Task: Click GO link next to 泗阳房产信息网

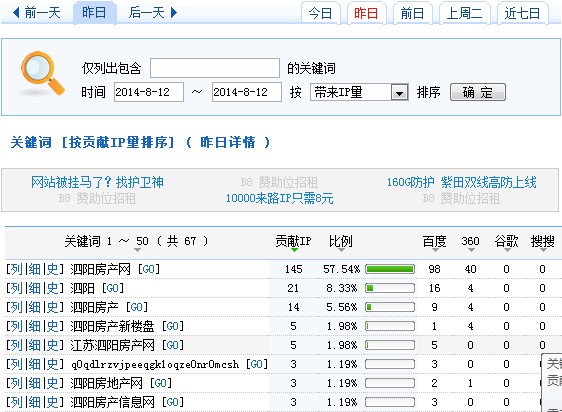Action: coord(173,402)
